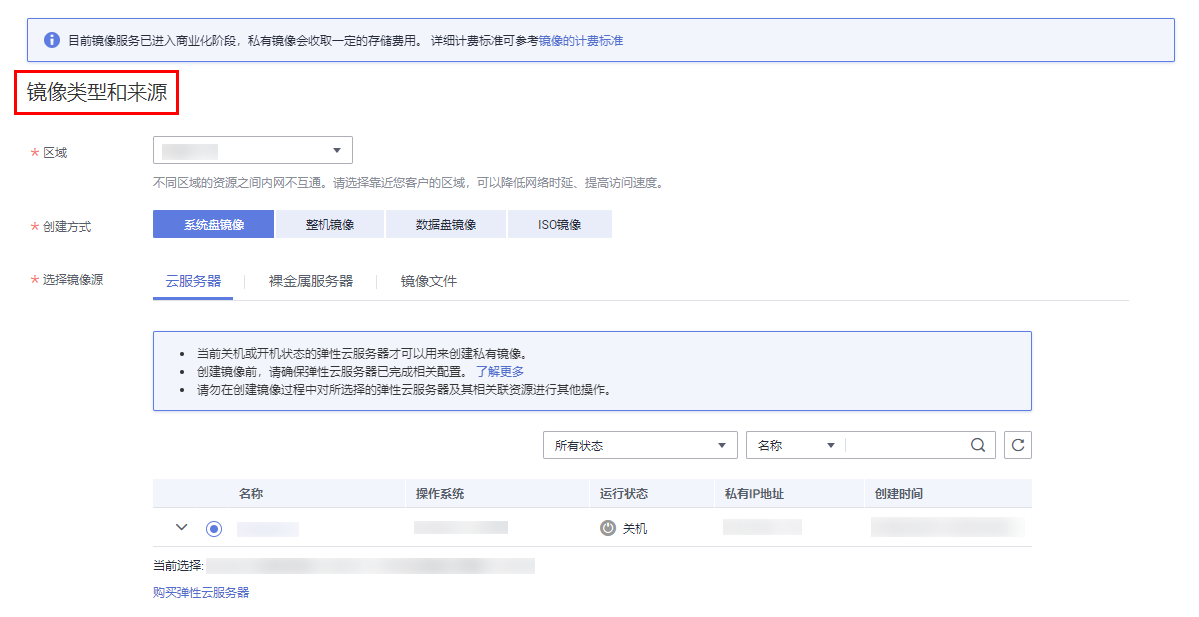Open the 区域 region dropdown
Screen dimensions: 1199x617
pos(252,151)
